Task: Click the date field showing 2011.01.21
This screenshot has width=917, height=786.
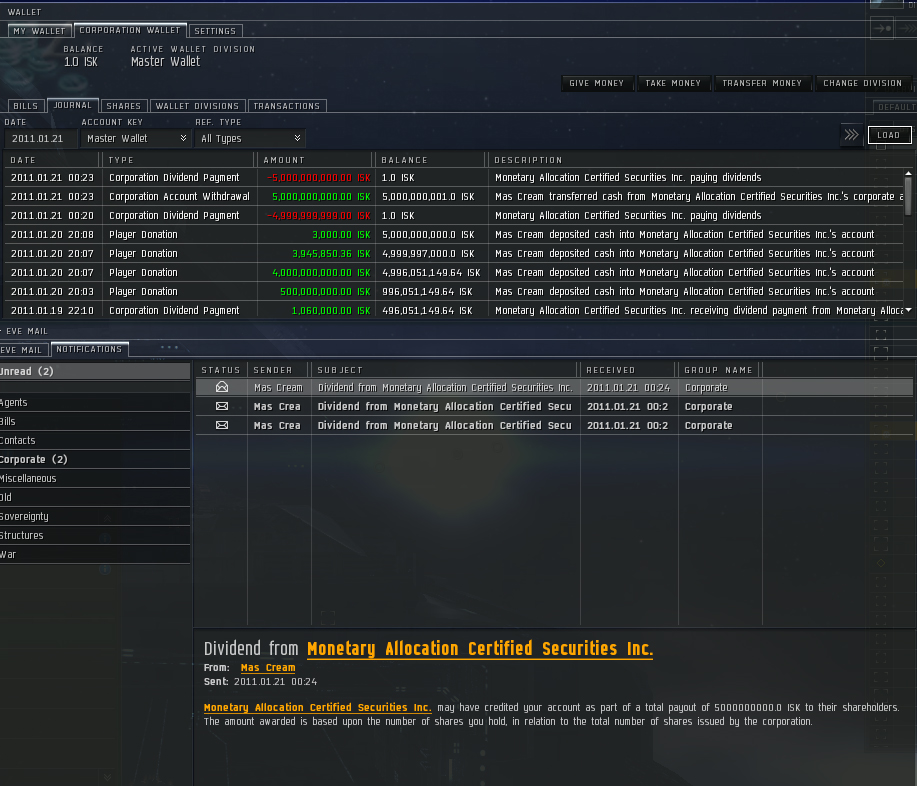Action: click(40, 139)
